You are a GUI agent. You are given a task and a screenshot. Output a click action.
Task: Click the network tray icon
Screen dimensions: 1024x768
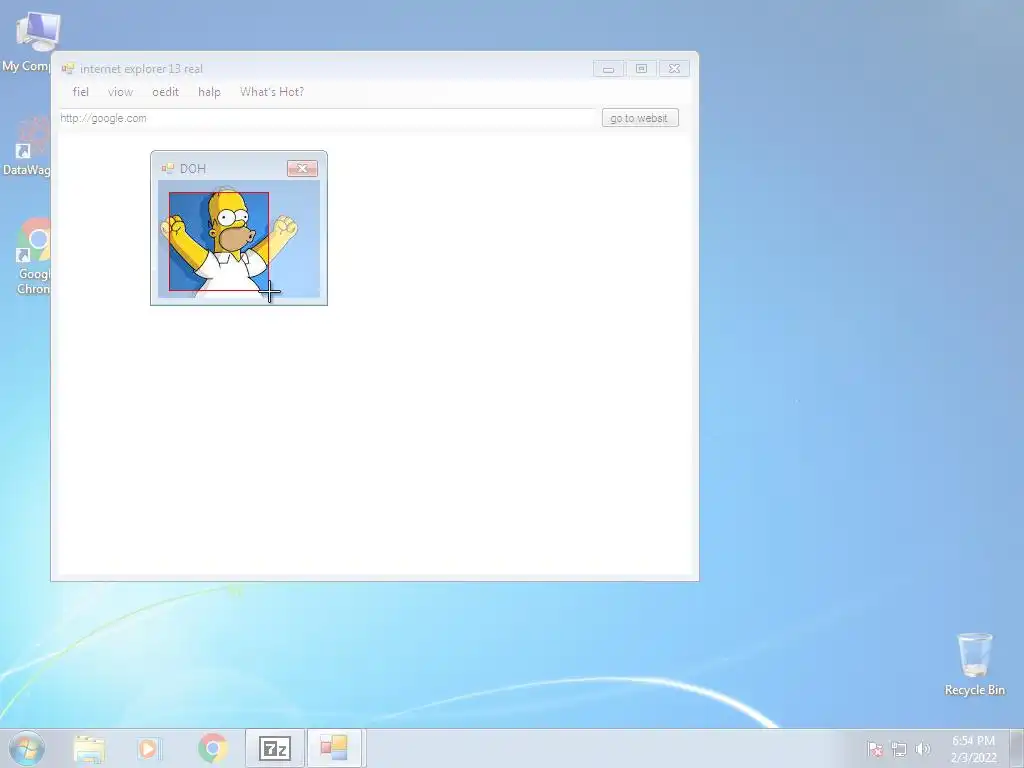point(899,749)
